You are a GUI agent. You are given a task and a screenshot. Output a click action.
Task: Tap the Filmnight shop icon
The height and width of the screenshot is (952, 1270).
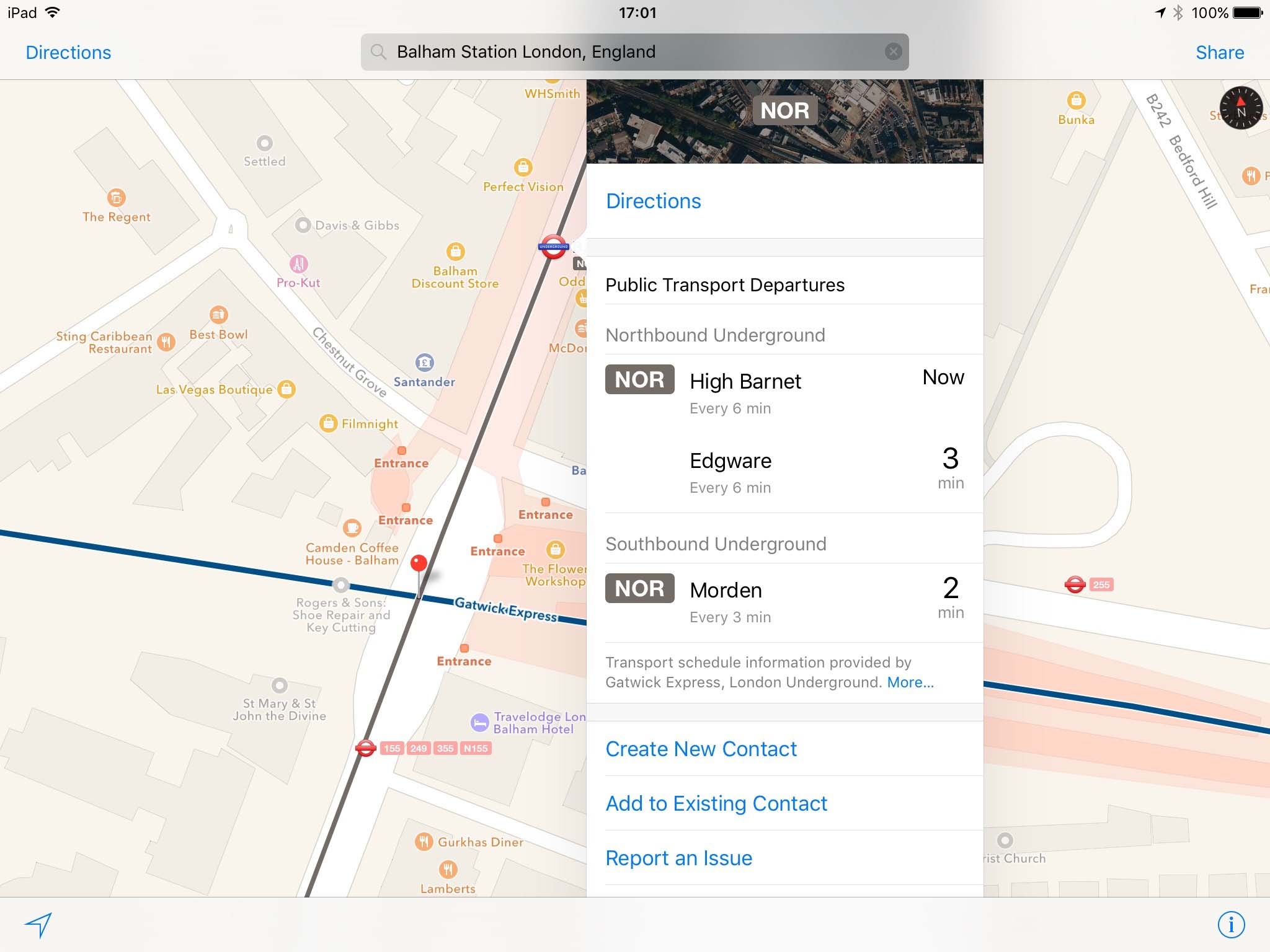[x=328, y=423]
